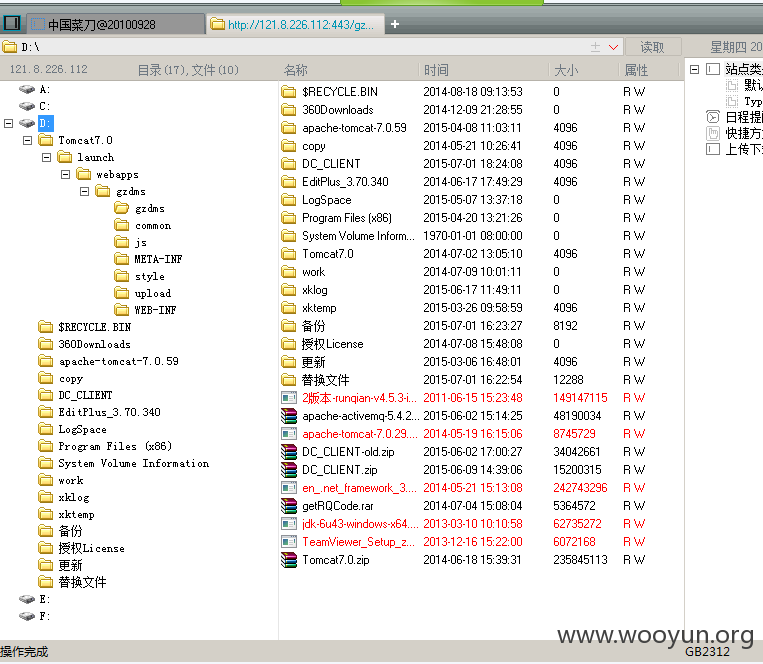Select drive E: icon in tree
The width and height of the screenshot is (763, 664).
click(x=27, y=599)
